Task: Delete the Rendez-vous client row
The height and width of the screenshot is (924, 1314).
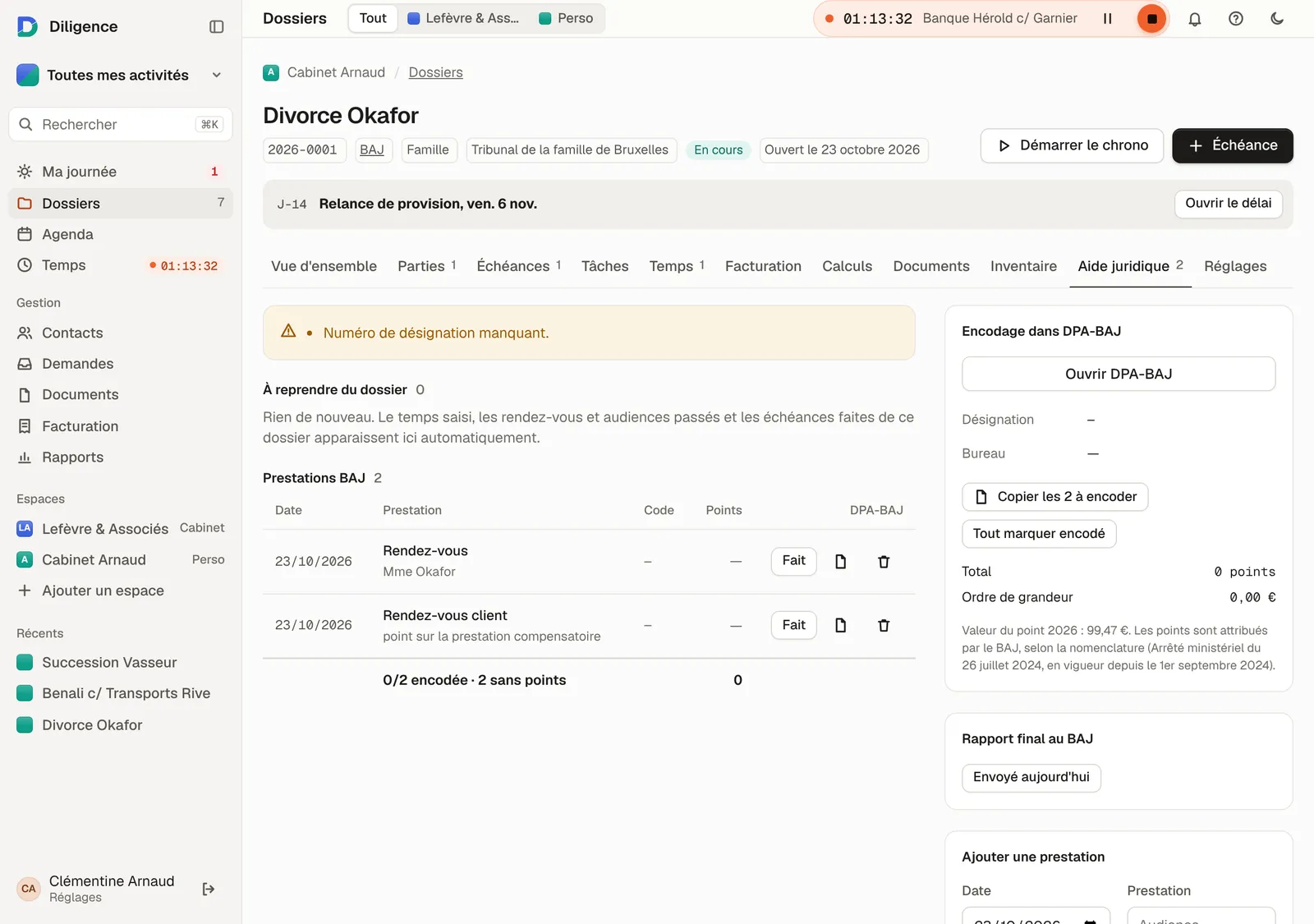Action: click(884, 626)
